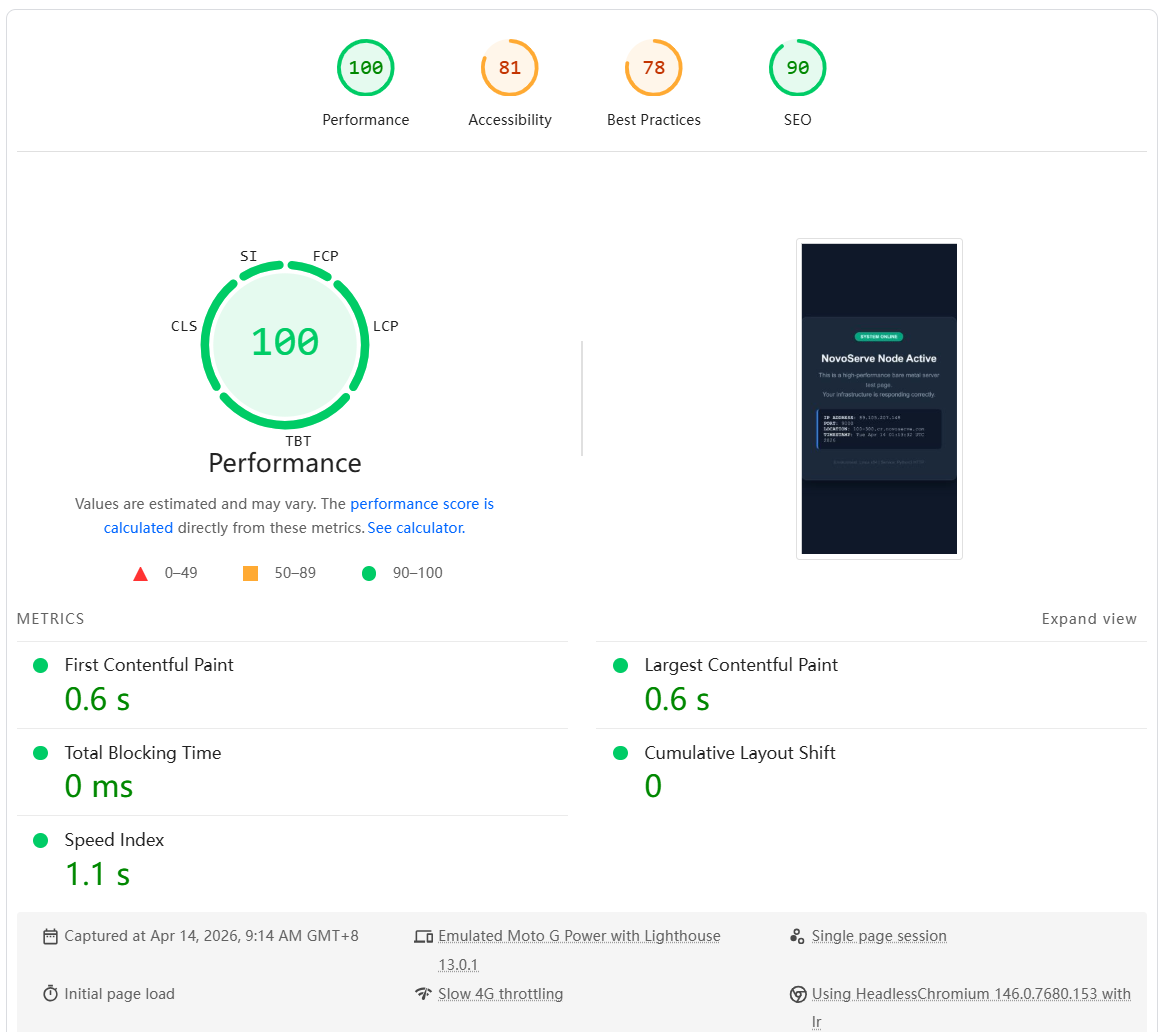Click the stopwatch icon beside Initial page load
1166x1032 pixels.
tap(50, 993)
